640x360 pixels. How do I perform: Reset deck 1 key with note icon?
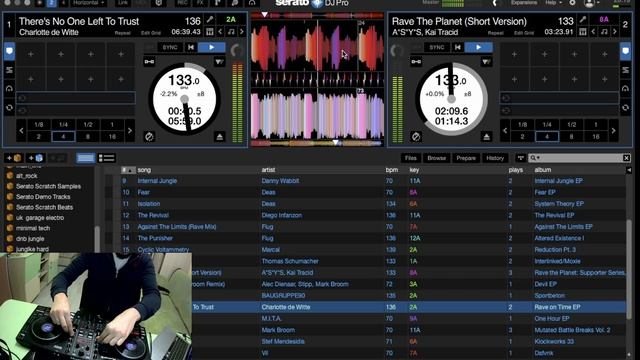pyautogui.click(x=231, y=31)
